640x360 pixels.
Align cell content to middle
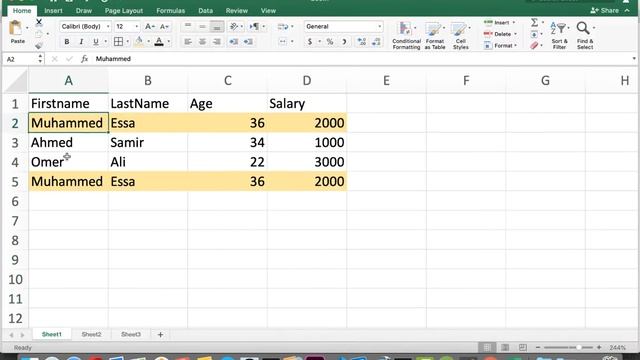pyautogui.click(x=202, y=27)
